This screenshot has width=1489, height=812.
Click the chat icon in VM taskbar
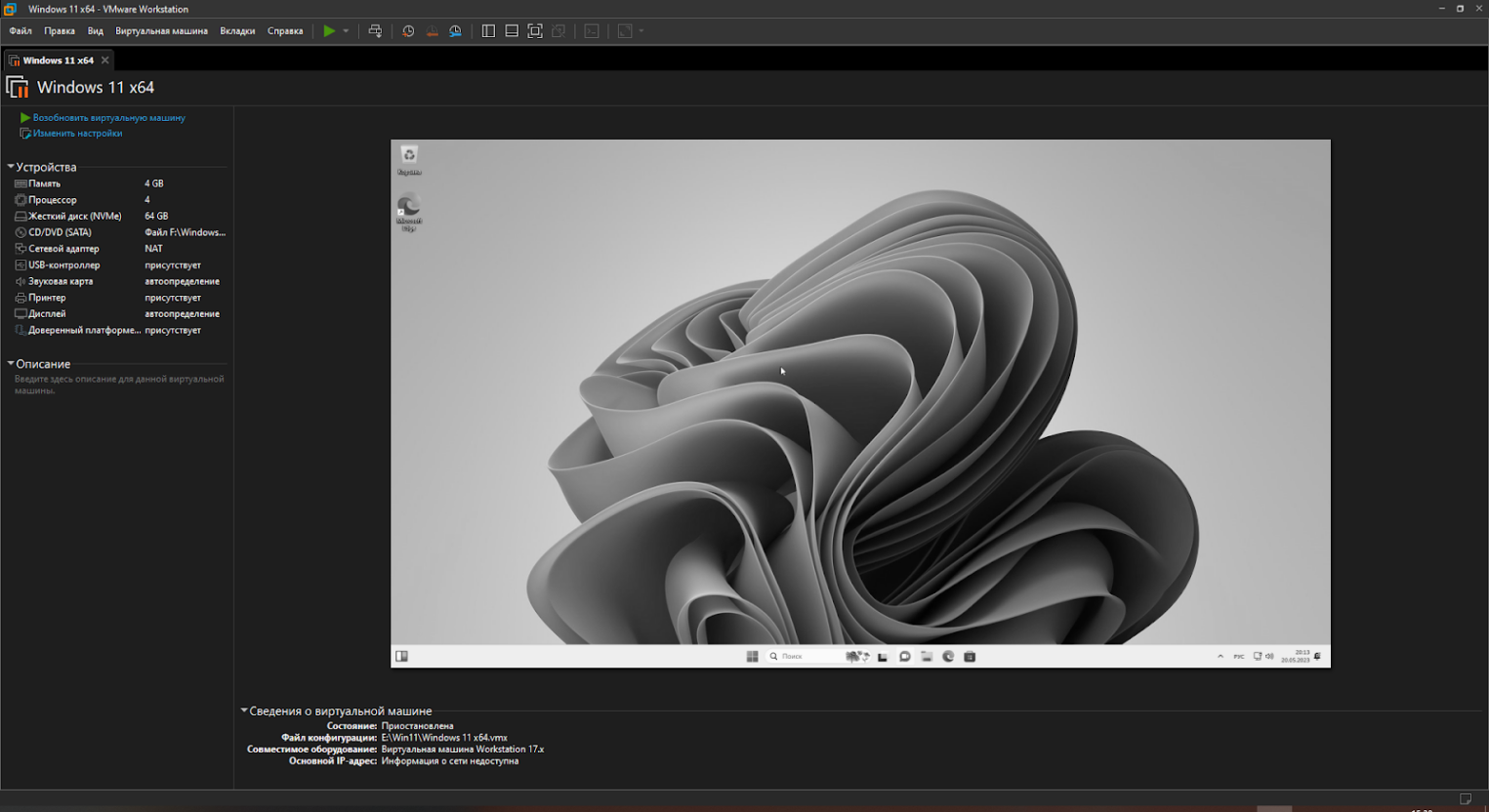pyautogui.click(x=905, y=657)
